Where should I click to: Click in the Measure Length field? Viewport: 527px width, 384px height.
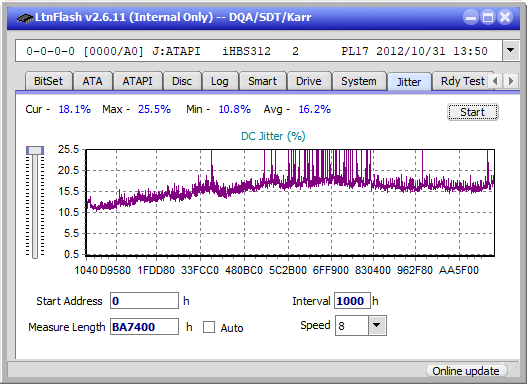[x=144, y=327]
